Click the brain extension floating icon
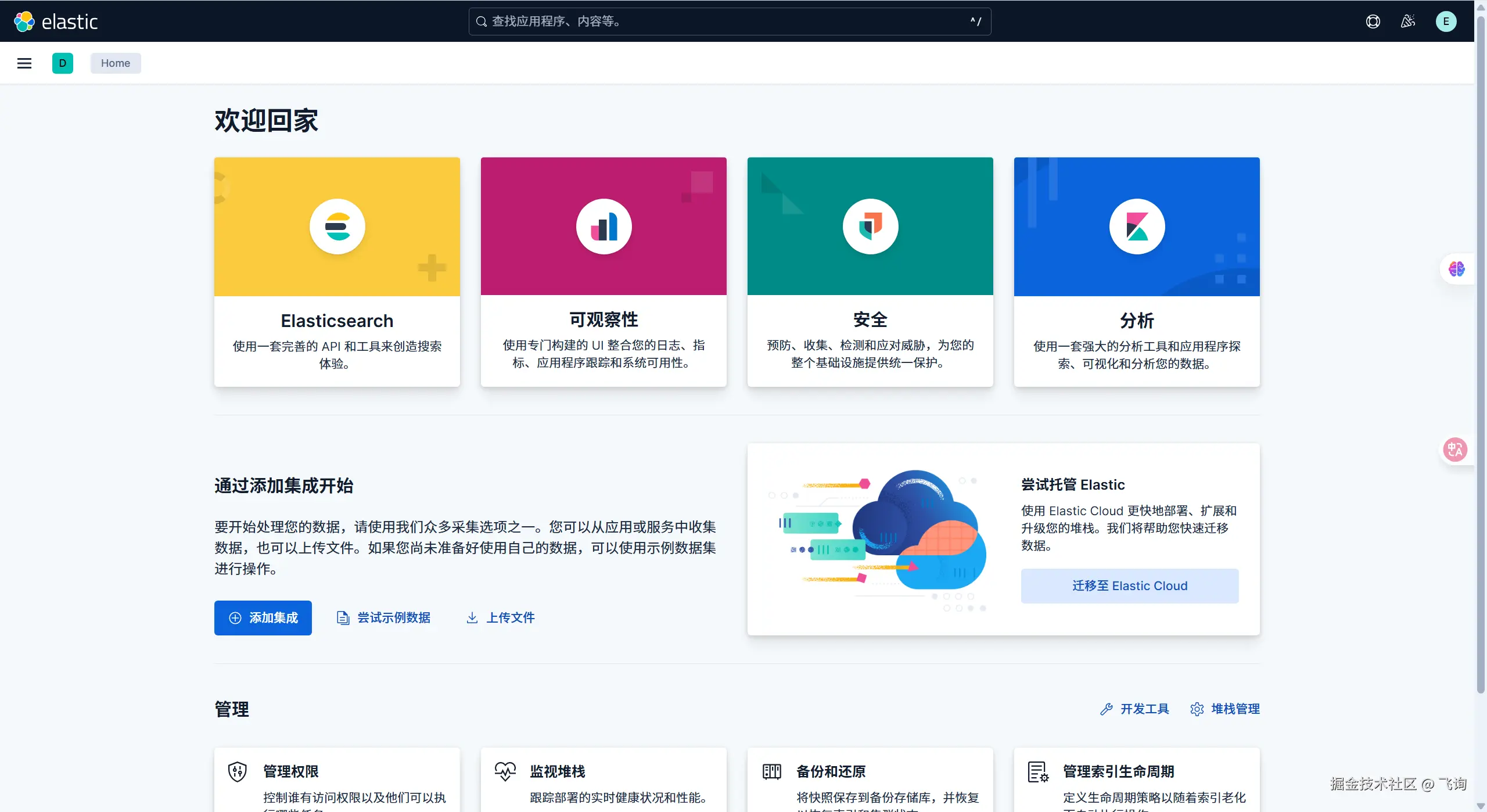Image resolution: width=1487 pixels, height=812 pixels. click(x=1456, y=269)
